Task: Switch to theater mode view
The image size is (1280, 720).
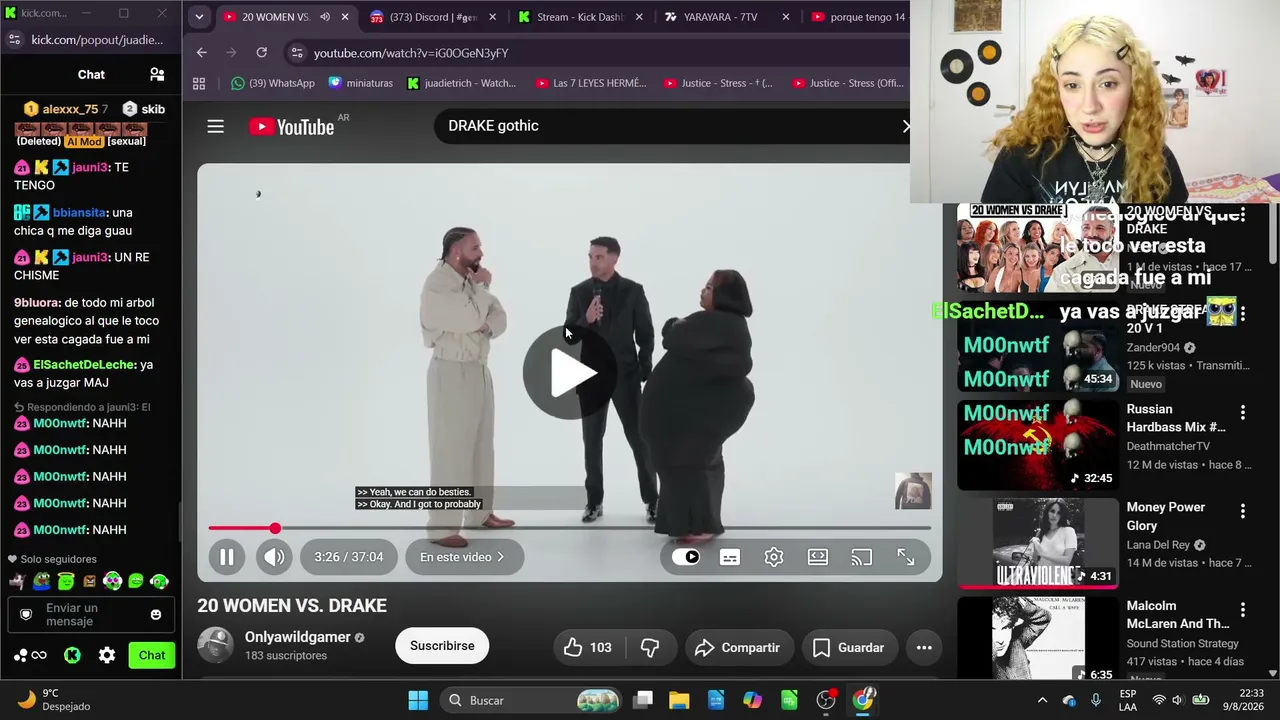Action: (818, 557)
